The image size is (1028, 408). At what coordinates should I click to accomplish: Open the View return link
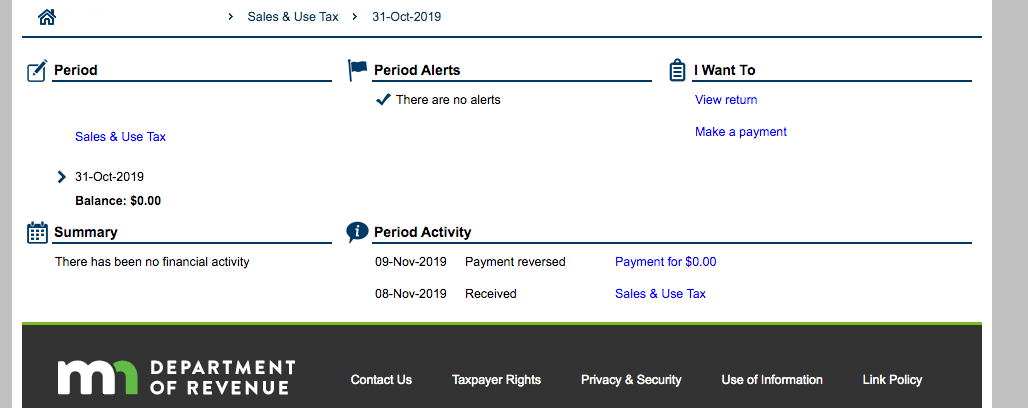pyautogui.click(x=726, y=100)
